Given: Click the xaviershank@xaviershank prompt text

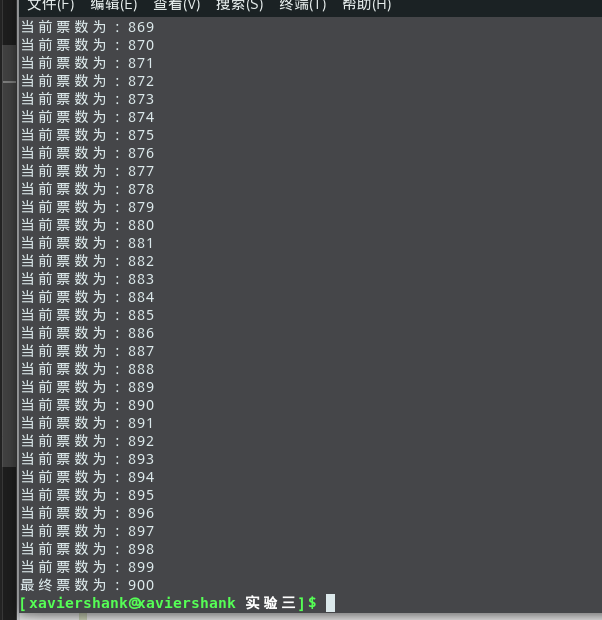Looking at the screenshot, I should click(133, 603).
